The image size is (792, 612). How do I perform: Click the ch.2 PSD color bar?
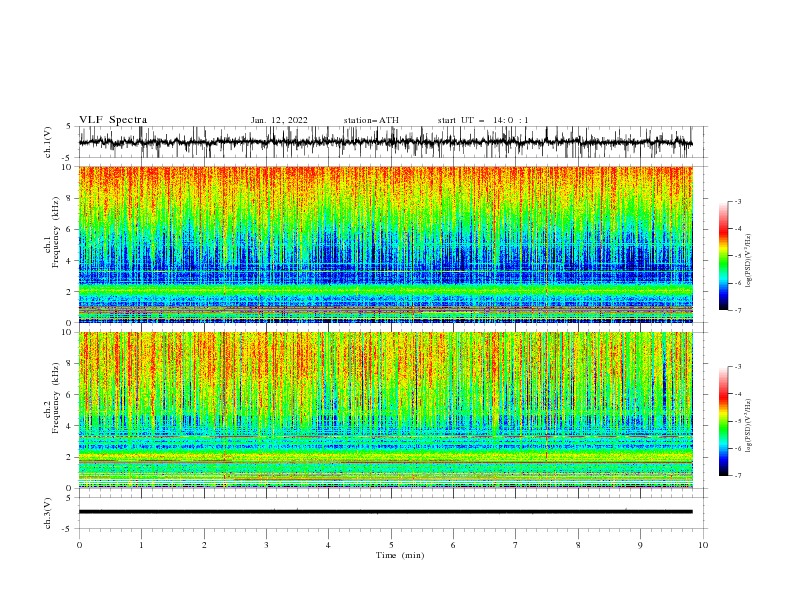[x=723, y=421]
